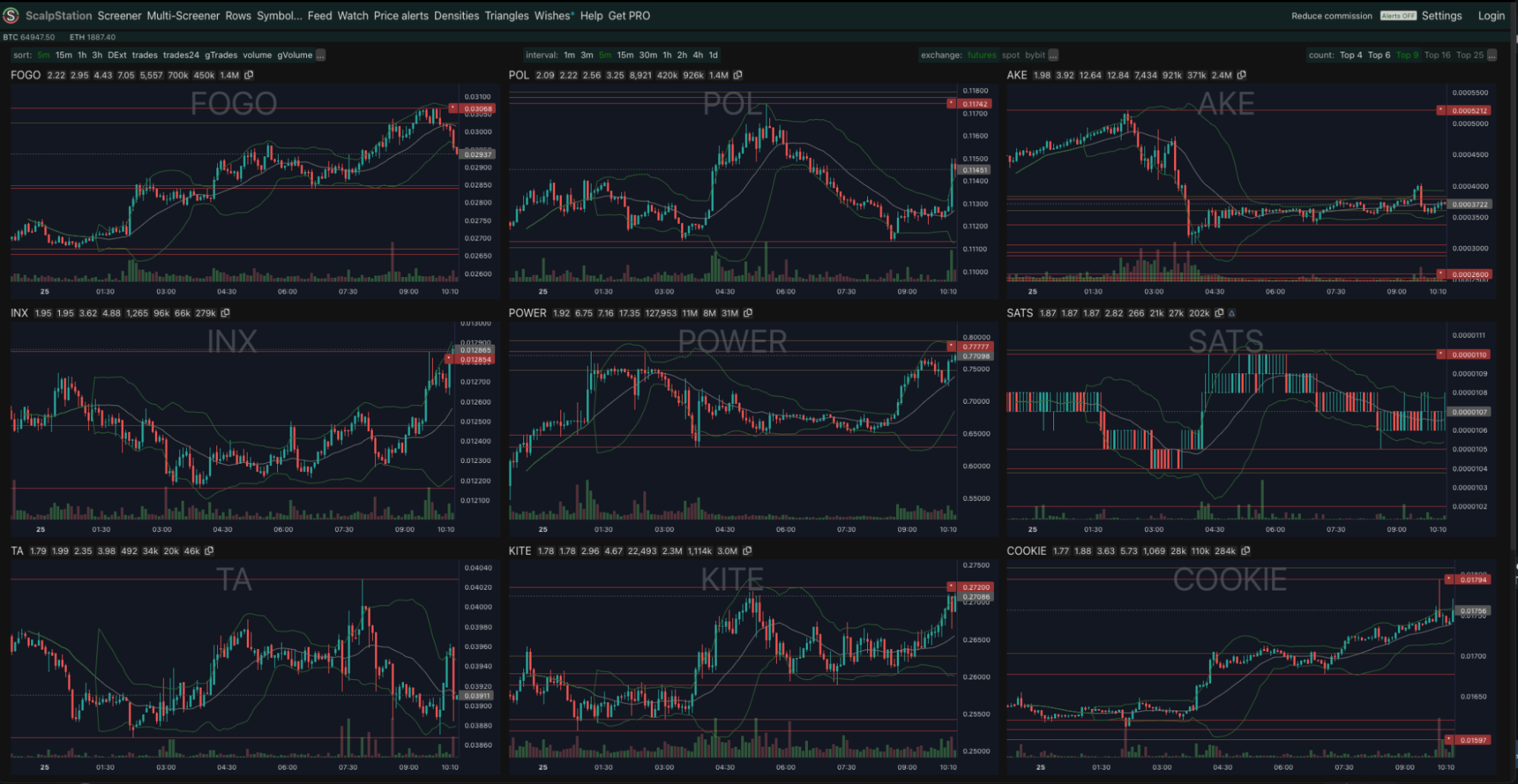Open the Price alerts page
The height and width of the screenshot is (784, 1518).
pos(401,16)
